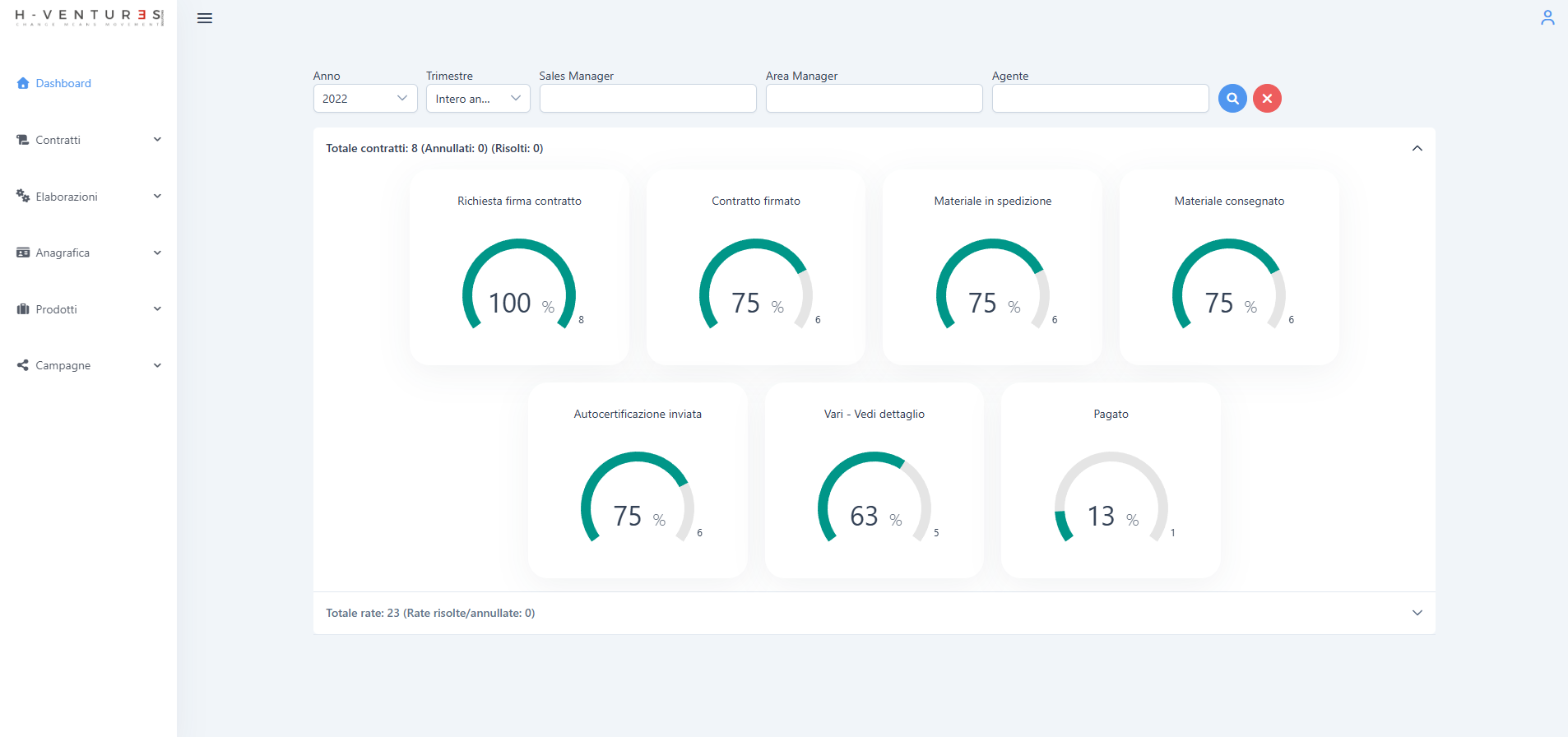Click the Sales Manager input field
The image size is (1568, 737).
point(647,99)
